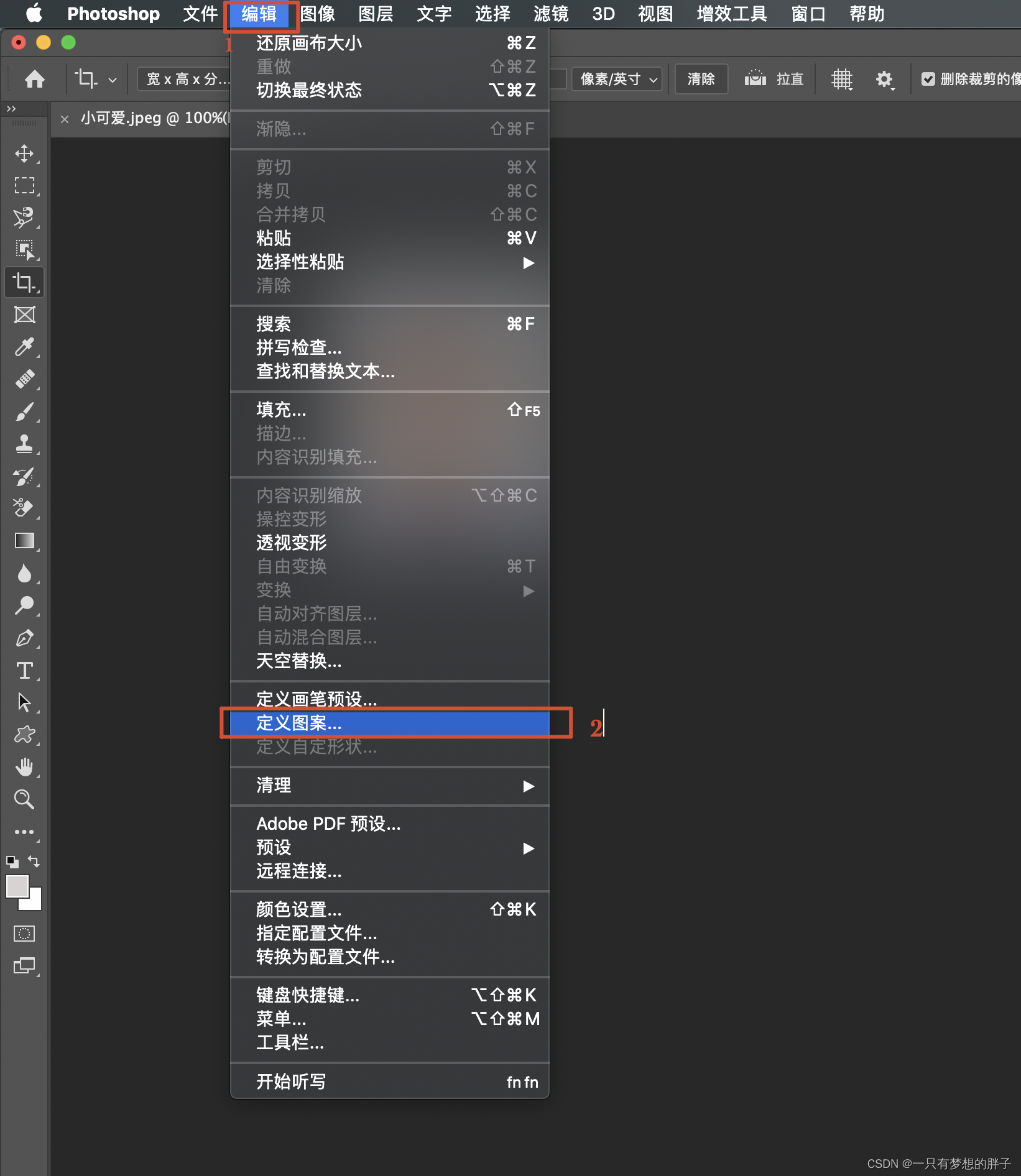
Task: Open 像素/英寸 units dropdown
Action: pyautogui.click(x=617, y=79)
